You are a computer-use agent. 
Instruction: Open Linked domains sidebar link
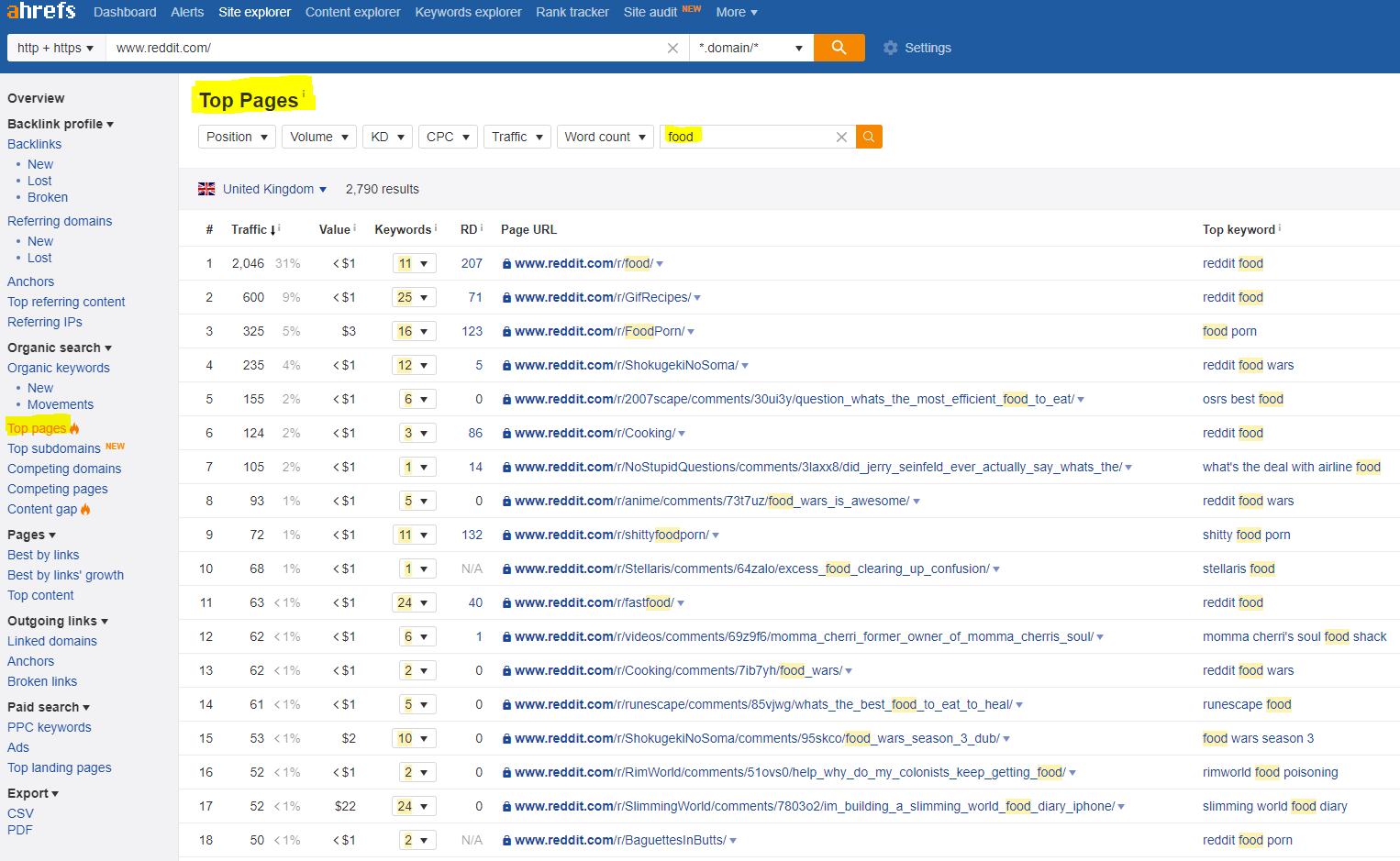(52, 641)
